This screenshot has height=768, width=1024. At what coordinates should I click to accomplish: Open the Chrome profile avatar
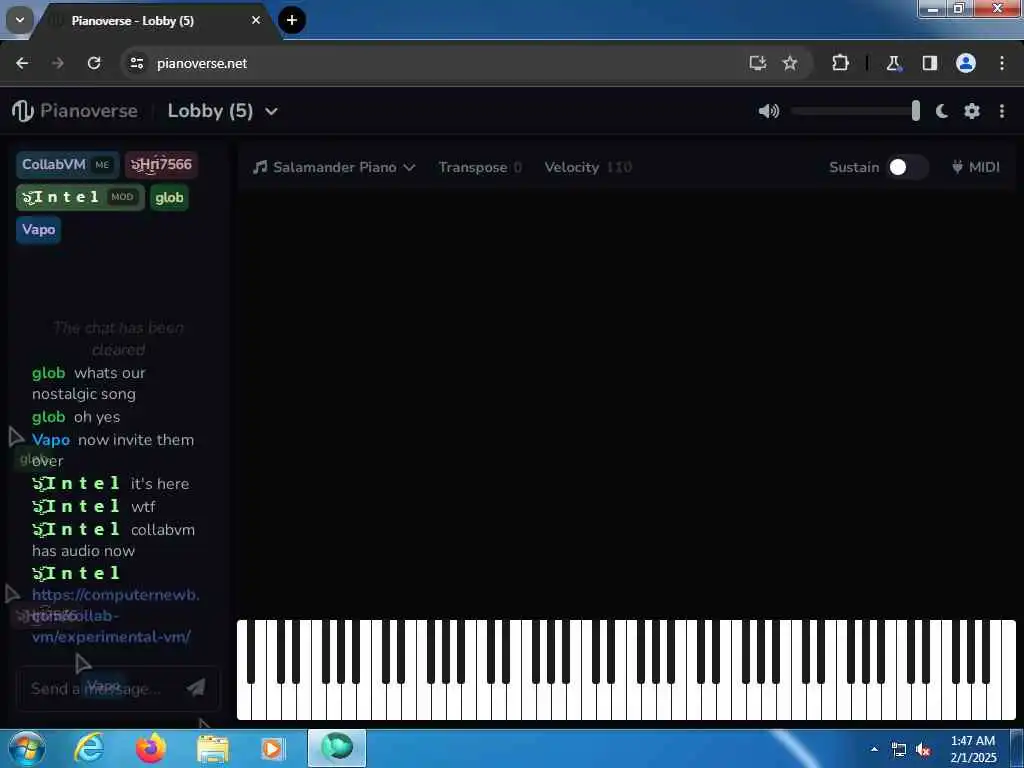coord(966,63)
